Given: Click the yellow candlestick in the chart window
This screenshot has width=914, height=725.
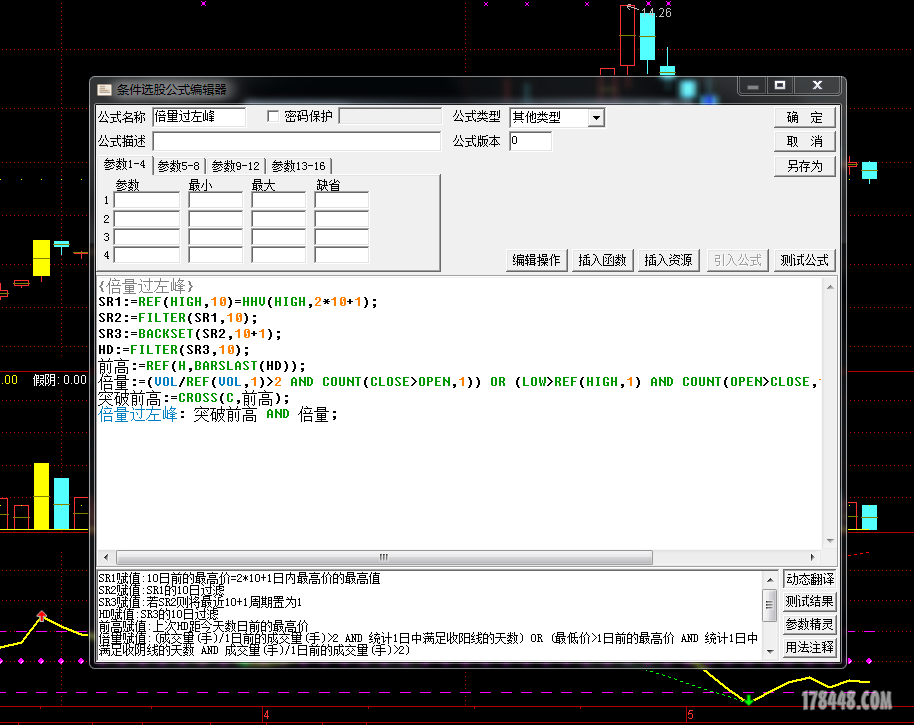Looking at the screenshot, I should point(41,258).
